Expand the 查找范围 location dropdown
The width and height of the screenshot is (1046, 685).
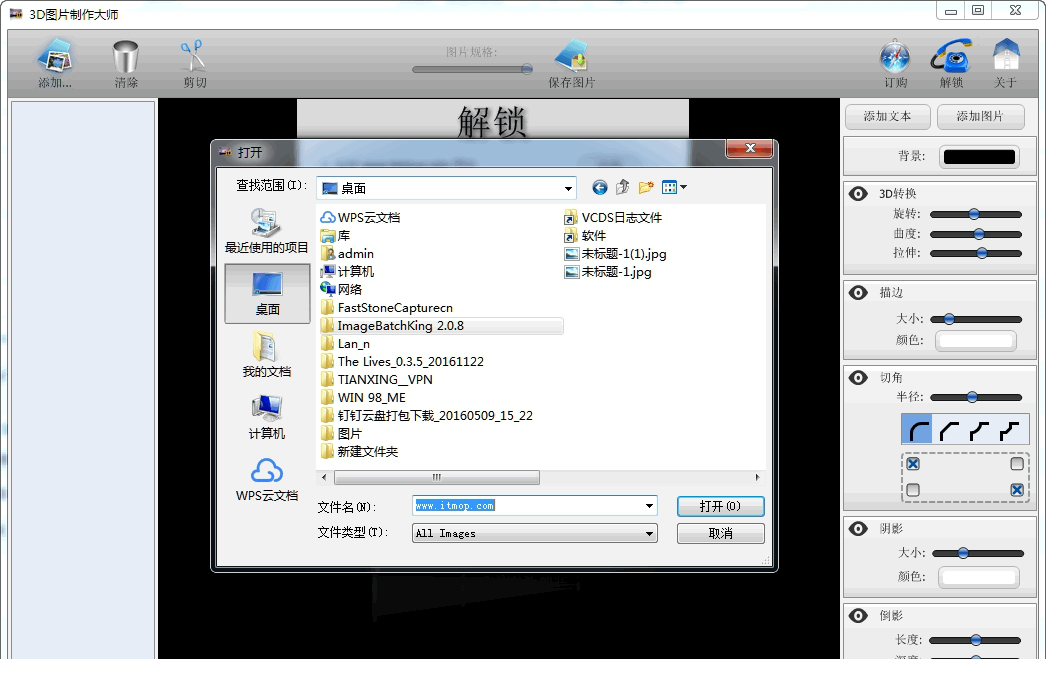568,188
